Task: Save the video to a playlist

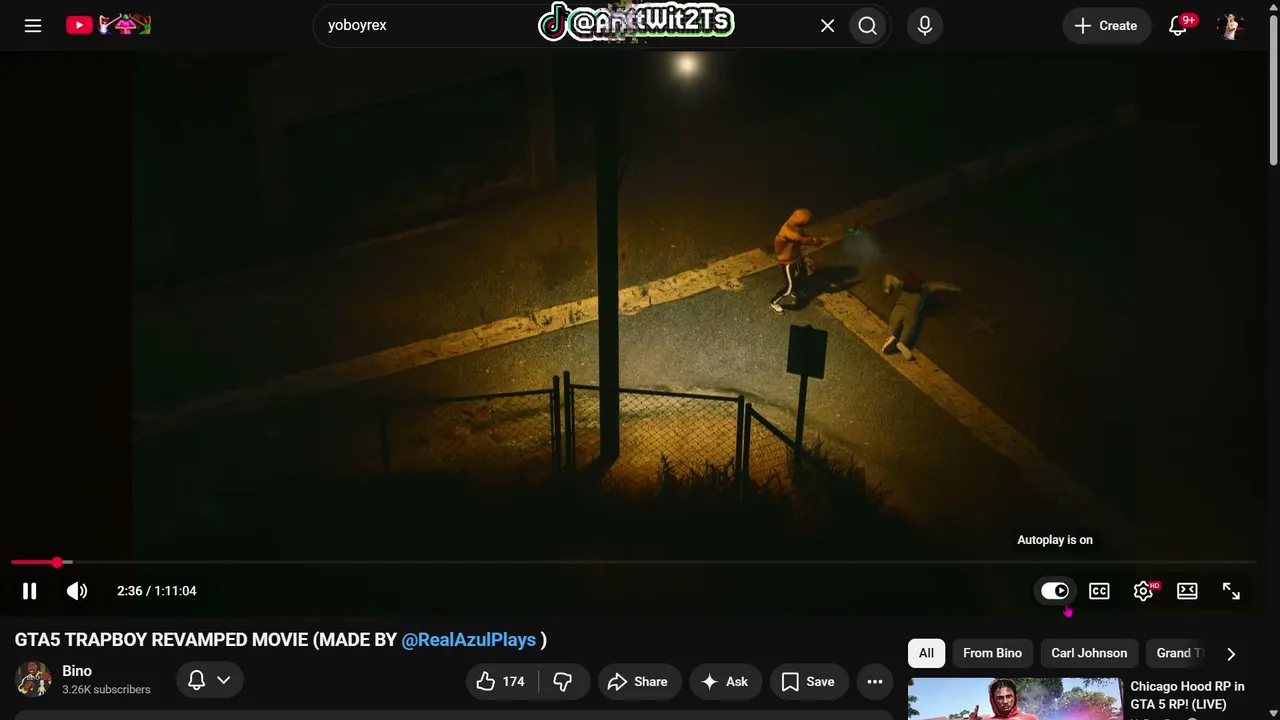Action: click(809, 682)
